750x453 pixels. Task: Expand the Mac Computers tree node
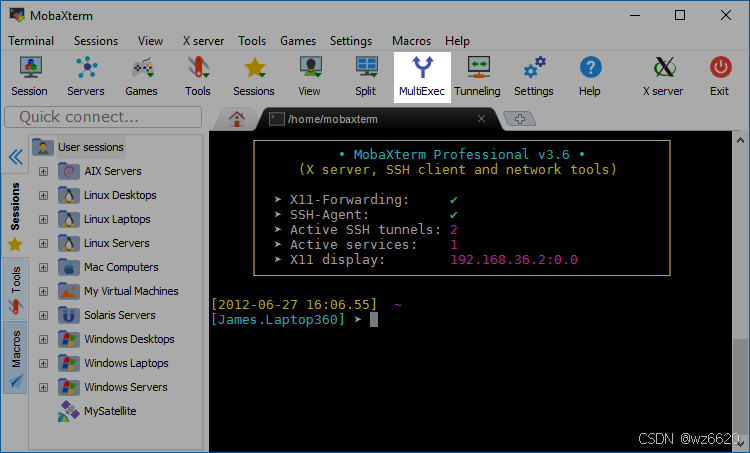tap(44, 267)
